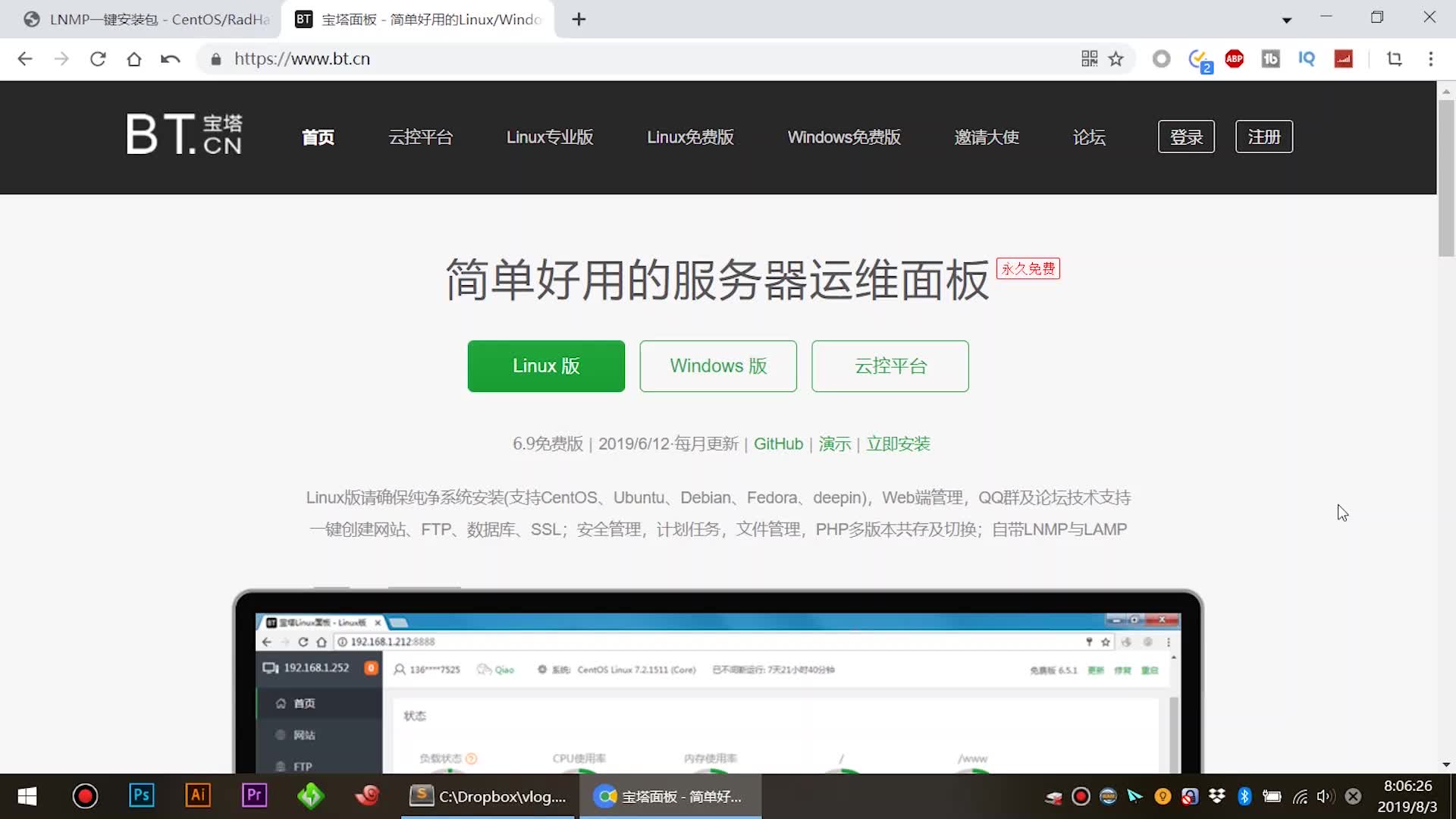Select the 宝塔面板 browser tab

[418, 20]
